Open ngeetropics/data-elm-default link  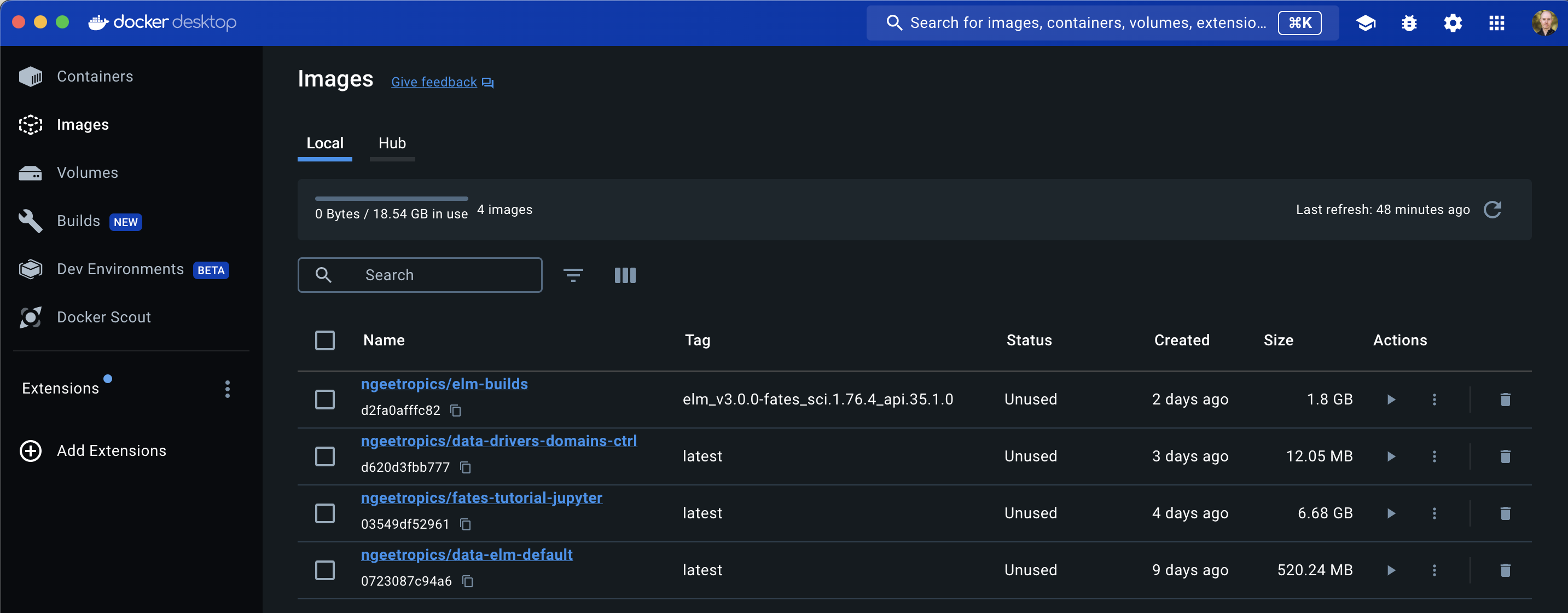467,555
